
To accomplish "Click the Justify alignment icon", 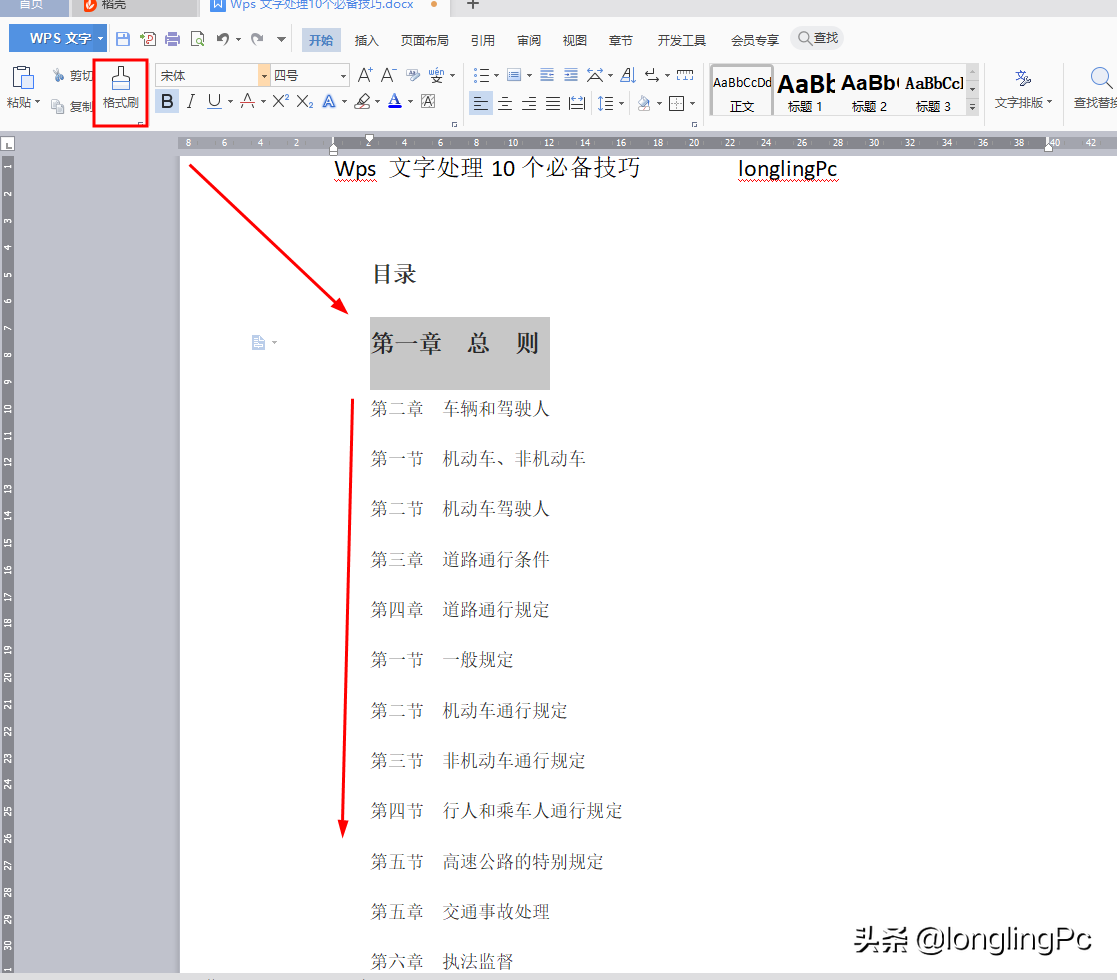I will [x=553, y=104].
